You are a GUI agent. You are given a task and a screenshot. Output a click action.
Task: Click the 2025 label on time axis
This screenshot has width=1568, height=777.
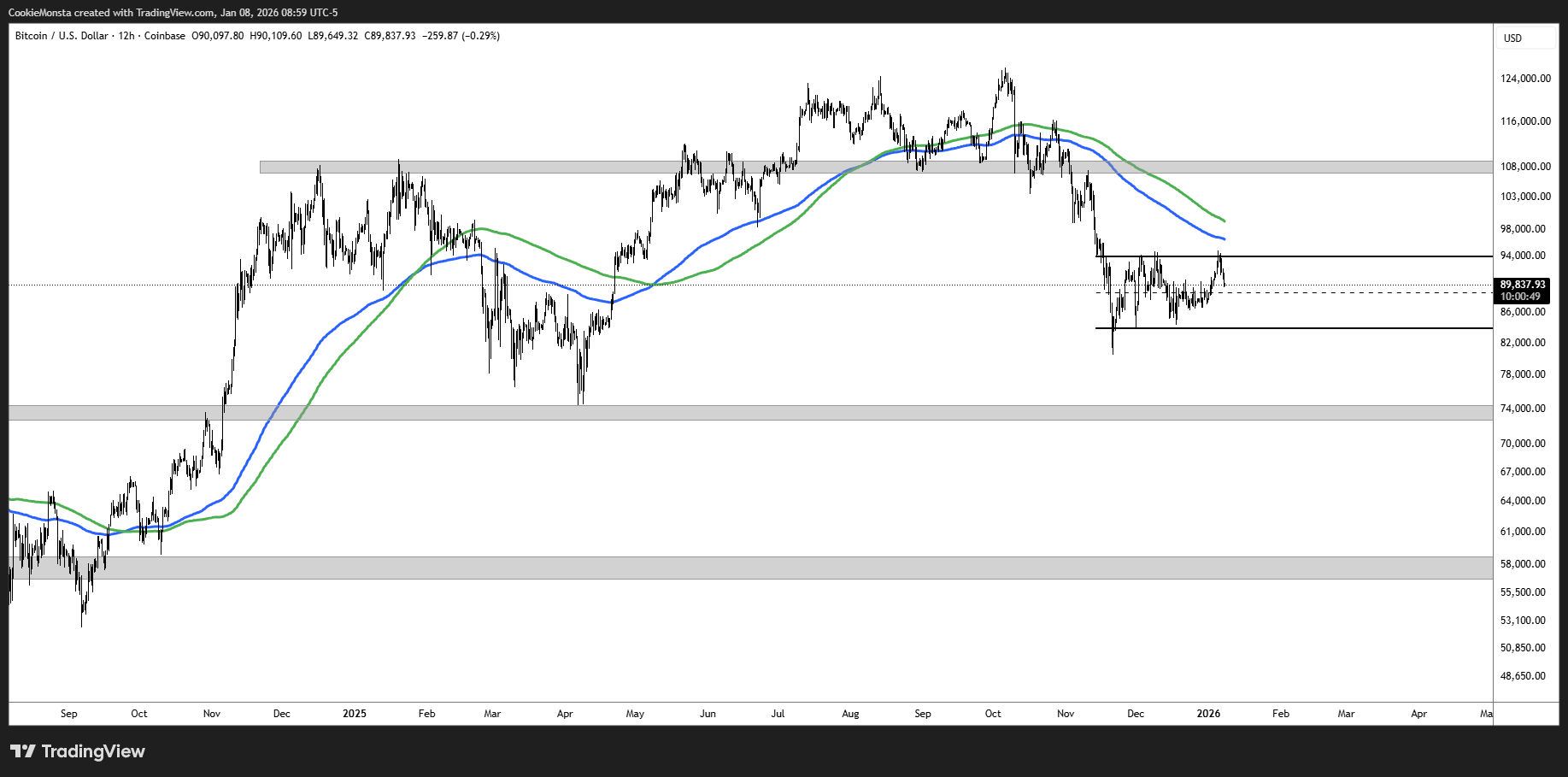tap(354, 714)
